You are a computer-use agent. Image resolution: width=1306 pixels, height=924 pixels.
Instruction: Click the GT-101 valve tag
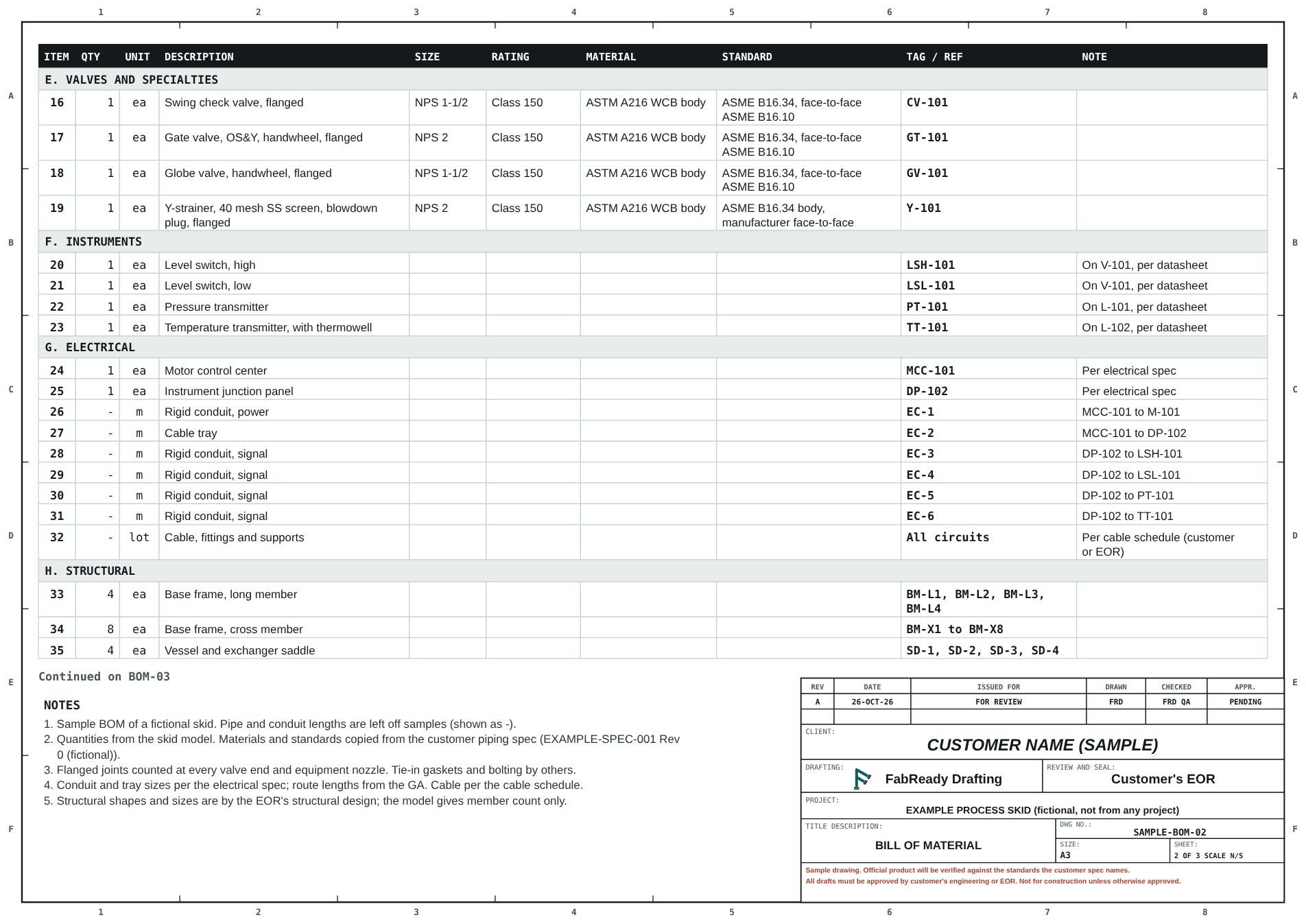pyautogui.click(x=927, y=138)
